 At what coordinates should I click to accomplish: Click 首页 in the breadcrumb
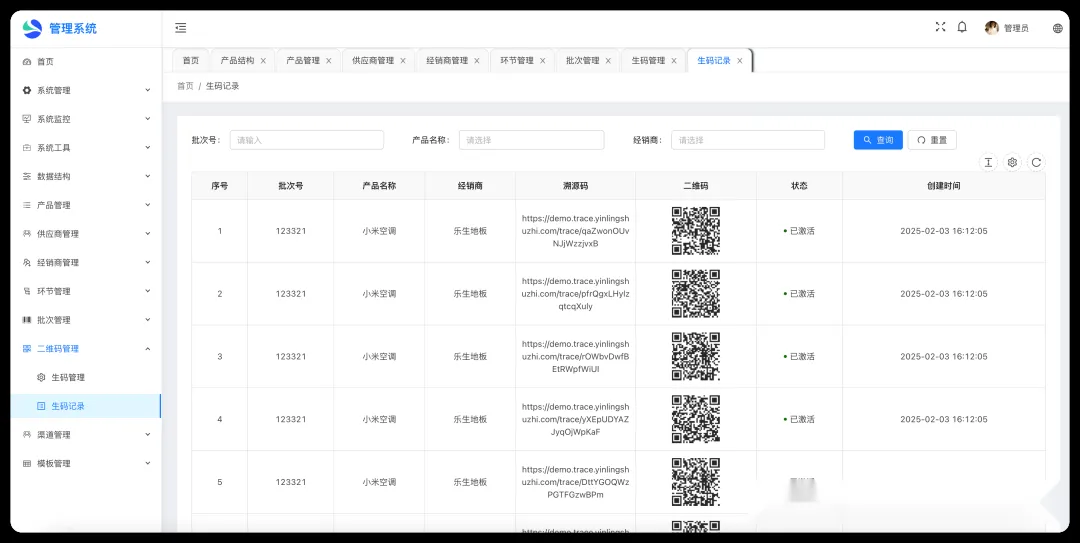pos(185,86)
